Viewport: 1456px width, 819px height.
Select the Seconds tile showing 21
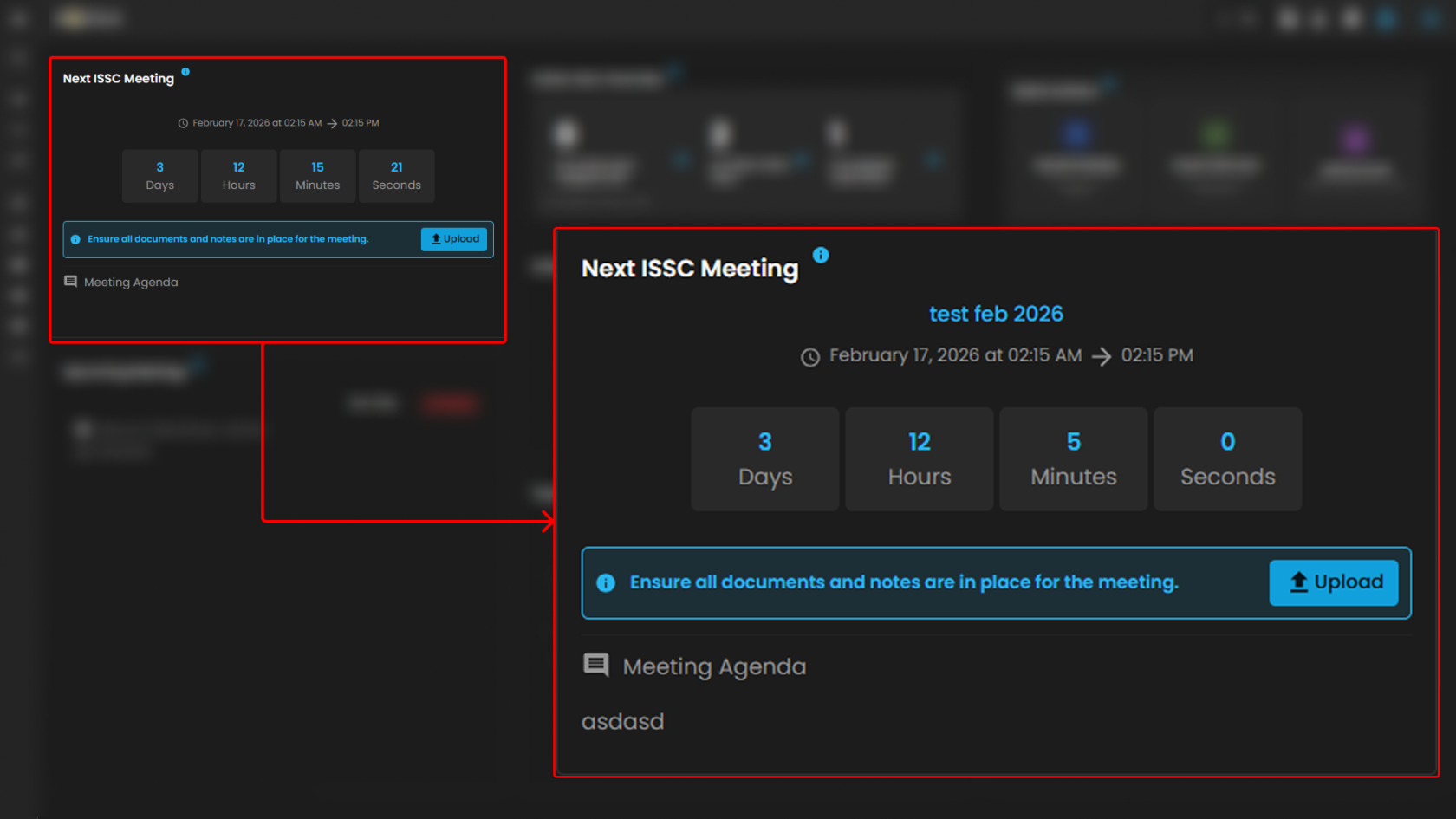pyautogui.click(x=396, y=176)
